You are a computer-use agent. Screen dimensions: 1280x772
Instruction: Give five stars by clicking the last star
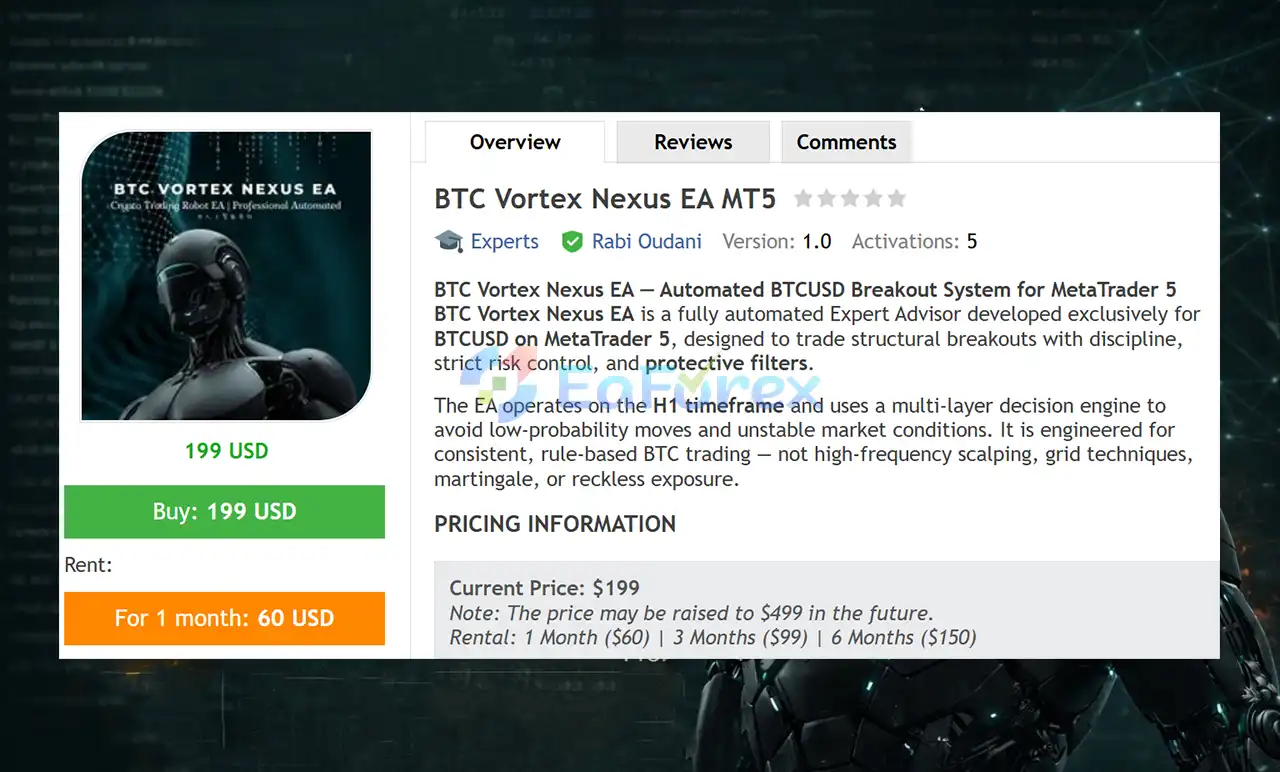point(897,198)
